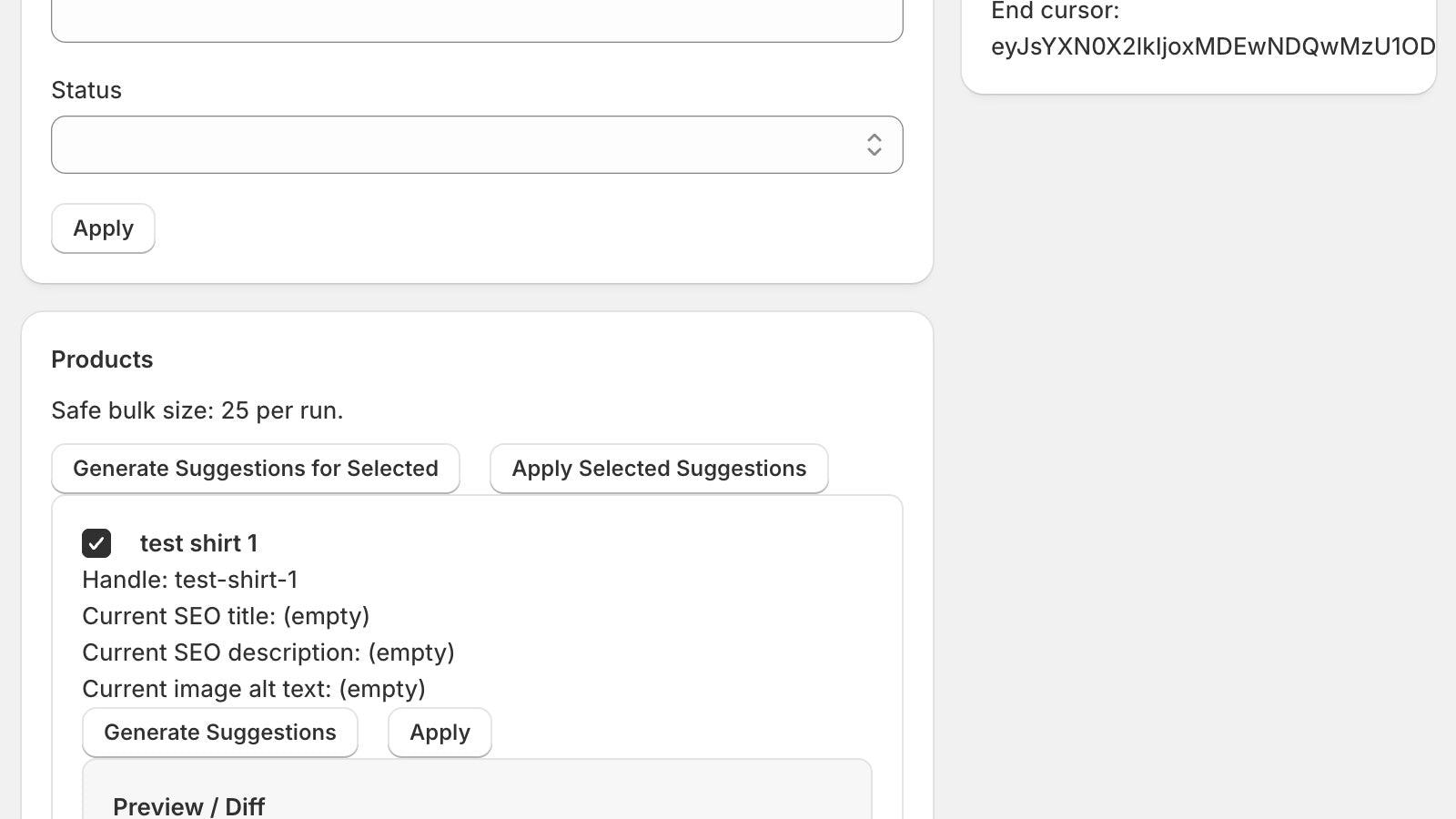Click the Current SEO description line

point(268,652)
